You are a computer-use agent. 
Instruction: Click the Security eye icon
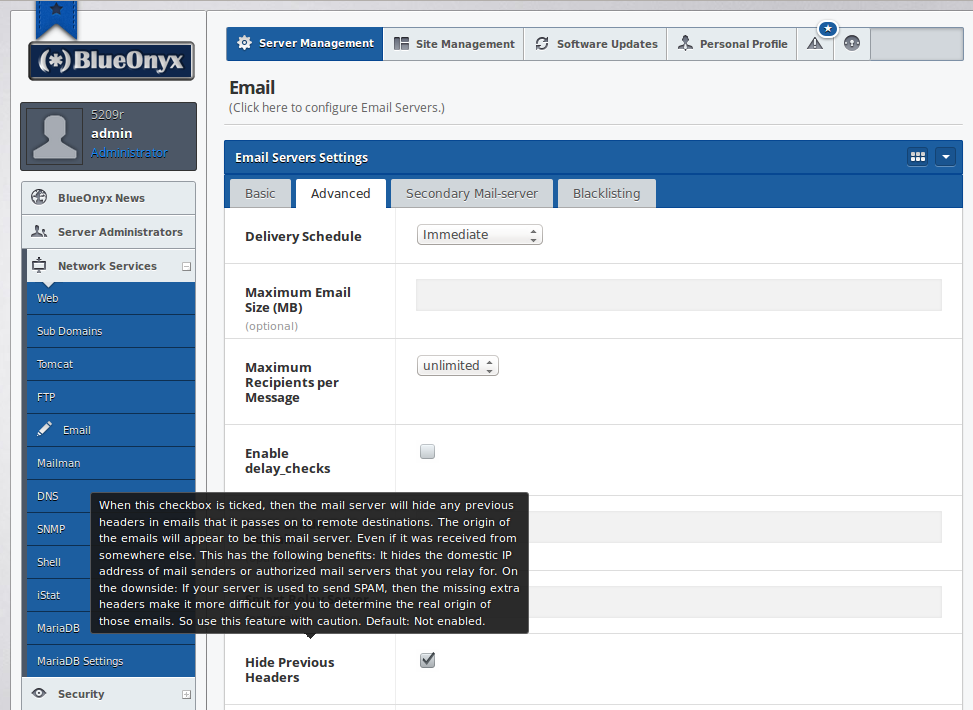pos(39,693)
